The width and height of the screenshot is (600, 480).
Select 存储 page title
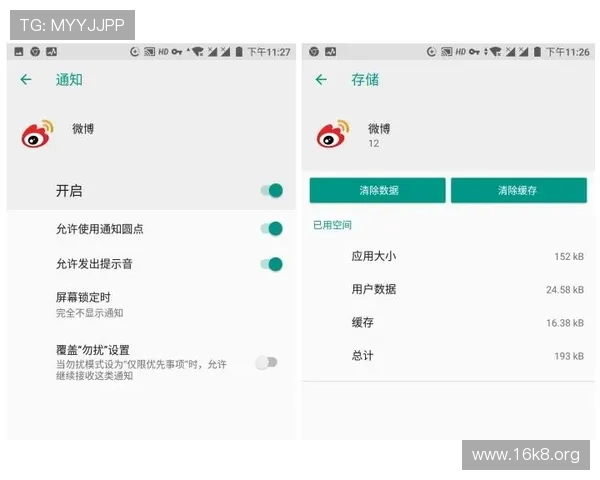(x=365, y=80)
